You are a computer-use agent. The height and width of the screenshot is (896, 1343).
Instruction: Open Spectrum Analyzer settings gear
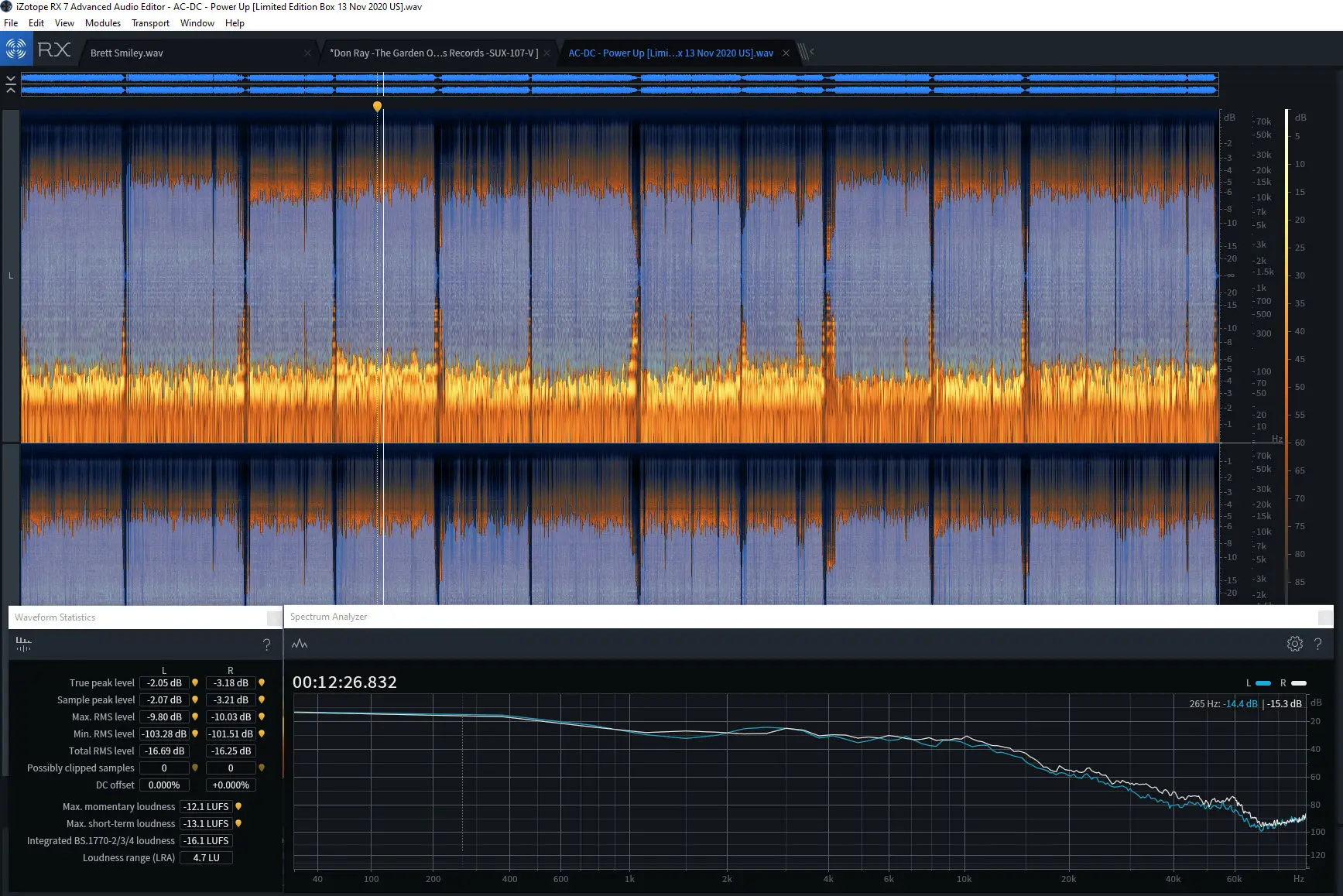click(1295, 644)
